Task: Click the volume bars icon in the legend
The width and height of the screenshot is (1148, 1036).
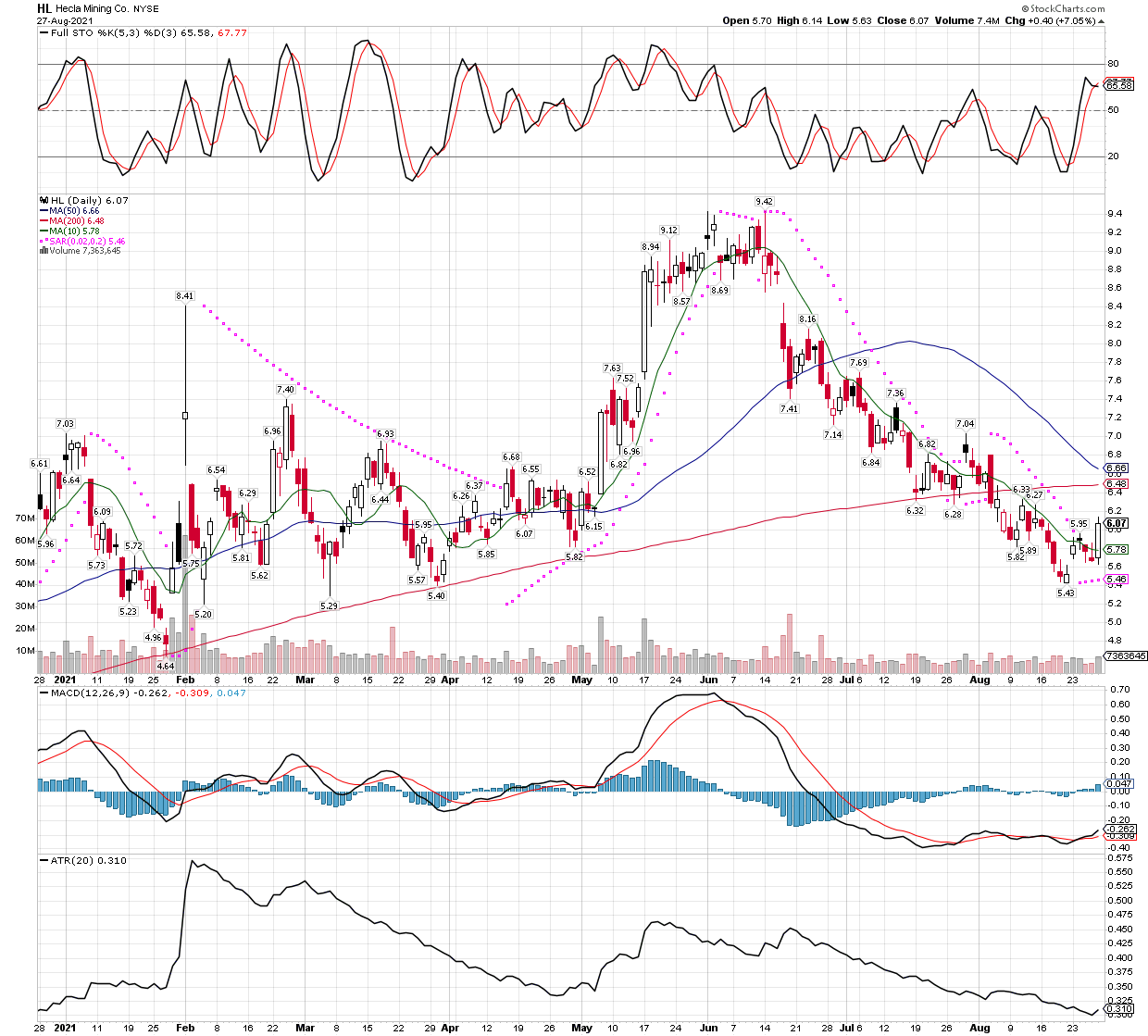Action: (43, 251)
